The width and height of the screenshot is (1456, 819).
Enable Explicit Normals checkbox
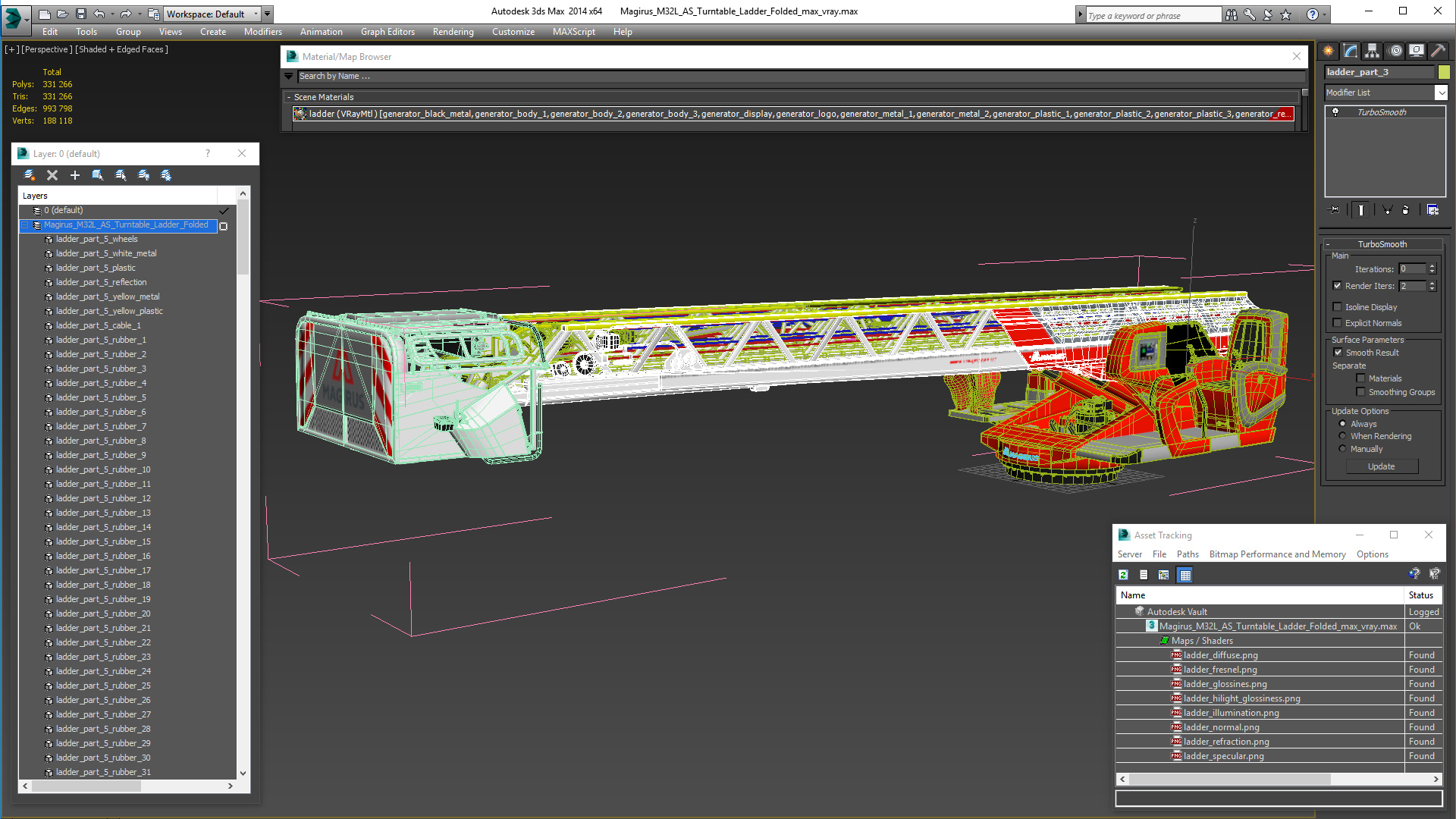click(1338, 323)
